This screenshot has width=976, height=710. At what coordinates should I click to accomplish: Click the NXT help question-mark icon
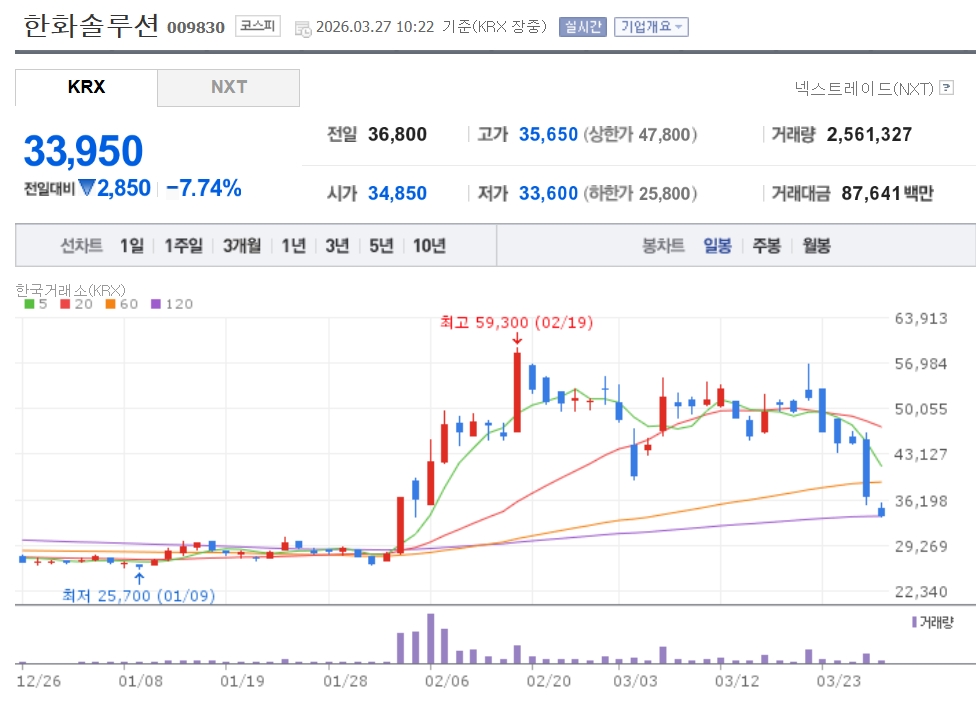click(x=946, y=88)
